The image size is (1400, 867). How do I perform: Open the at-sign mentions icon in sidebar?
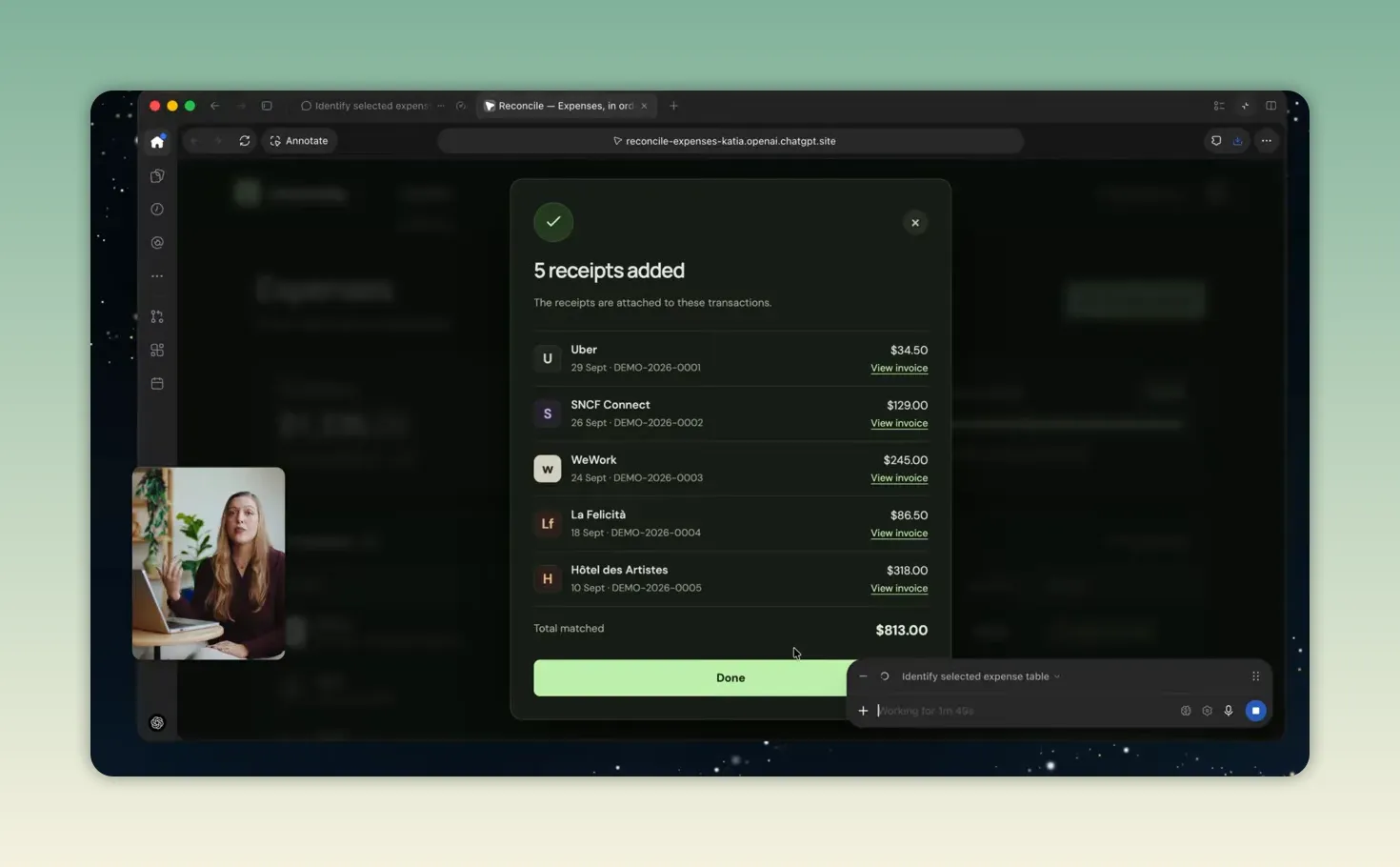pos(157,243)
